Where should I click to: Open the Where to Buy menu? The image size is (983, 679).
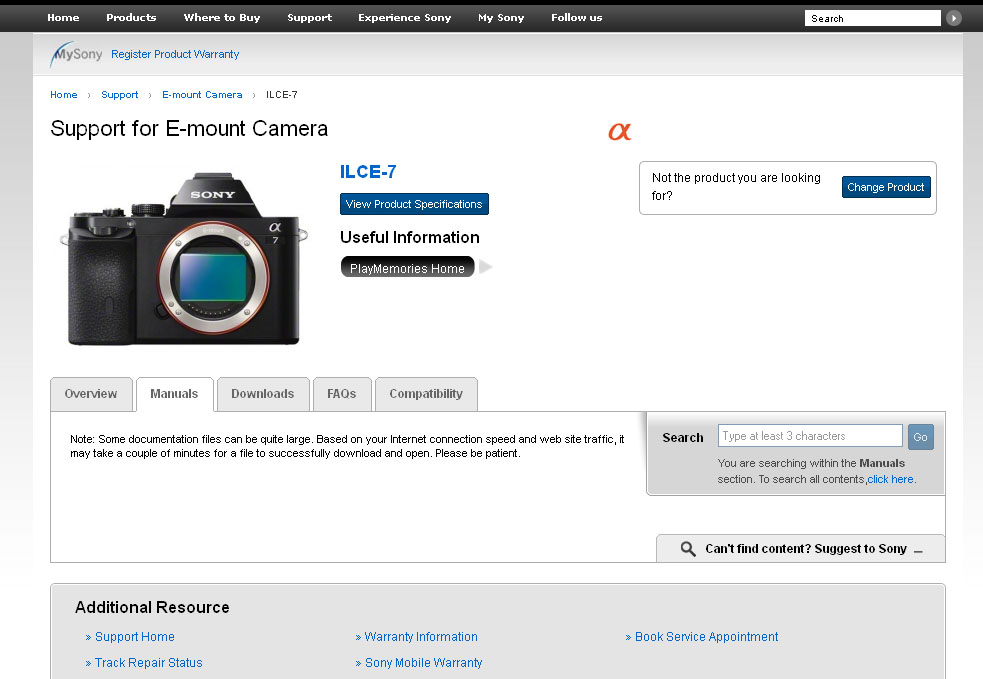coord(221,17)
